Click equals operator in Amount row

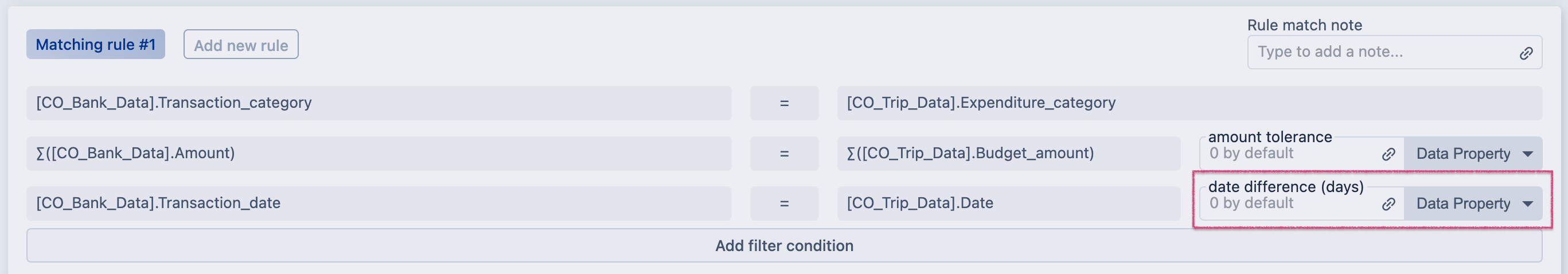coord(784,154)
